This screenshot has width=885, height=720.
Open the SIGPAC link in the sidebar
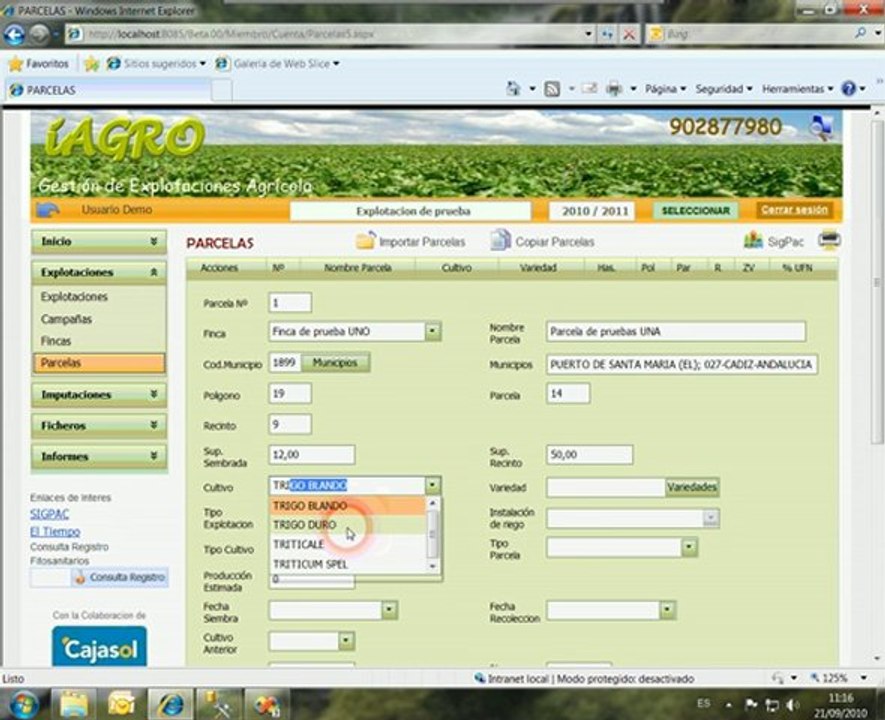pyautogui.click(x=50, y=513)
